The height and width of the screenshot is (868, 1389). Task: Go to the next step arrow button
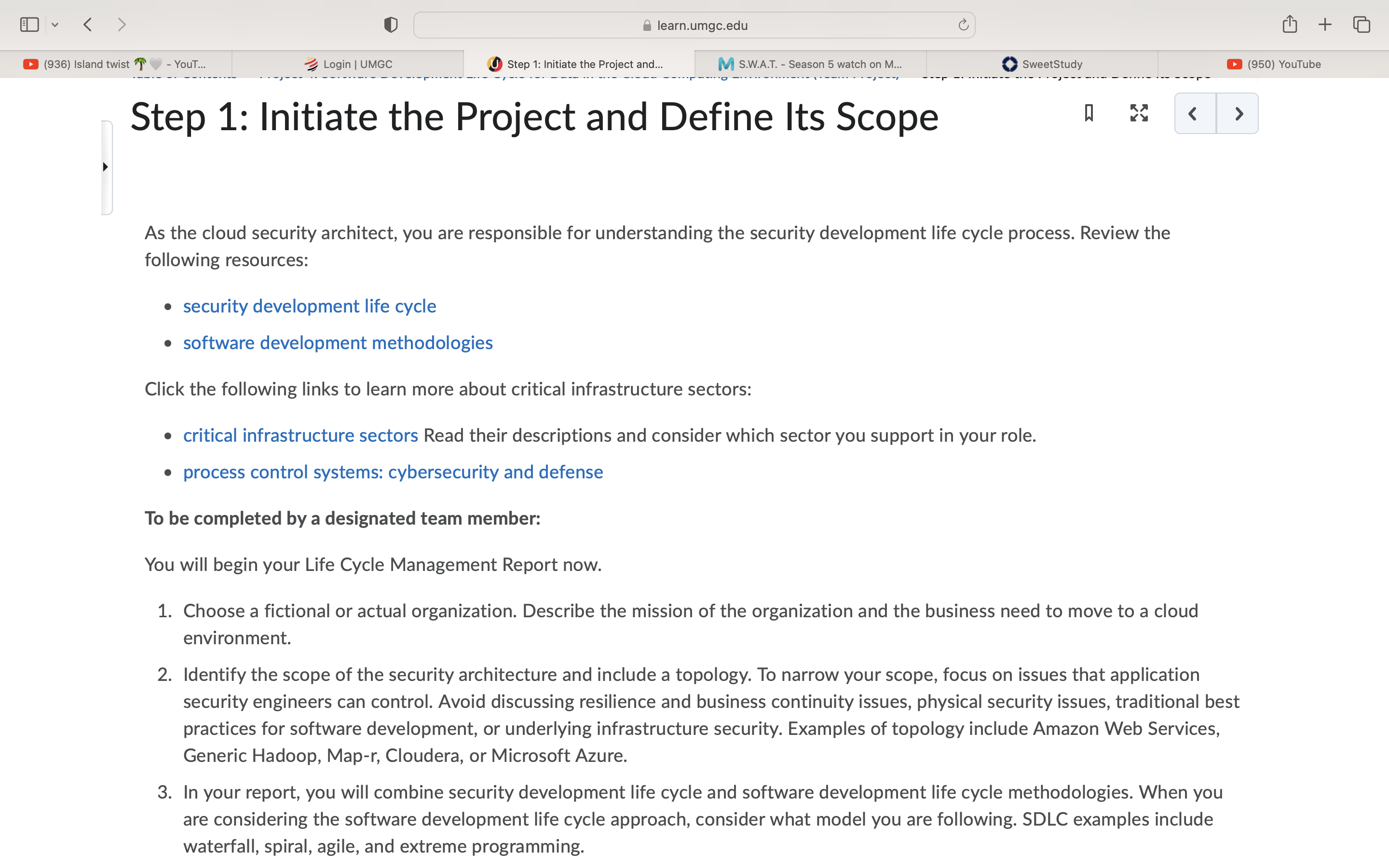pyautogui.click(x=1238, y=114)
